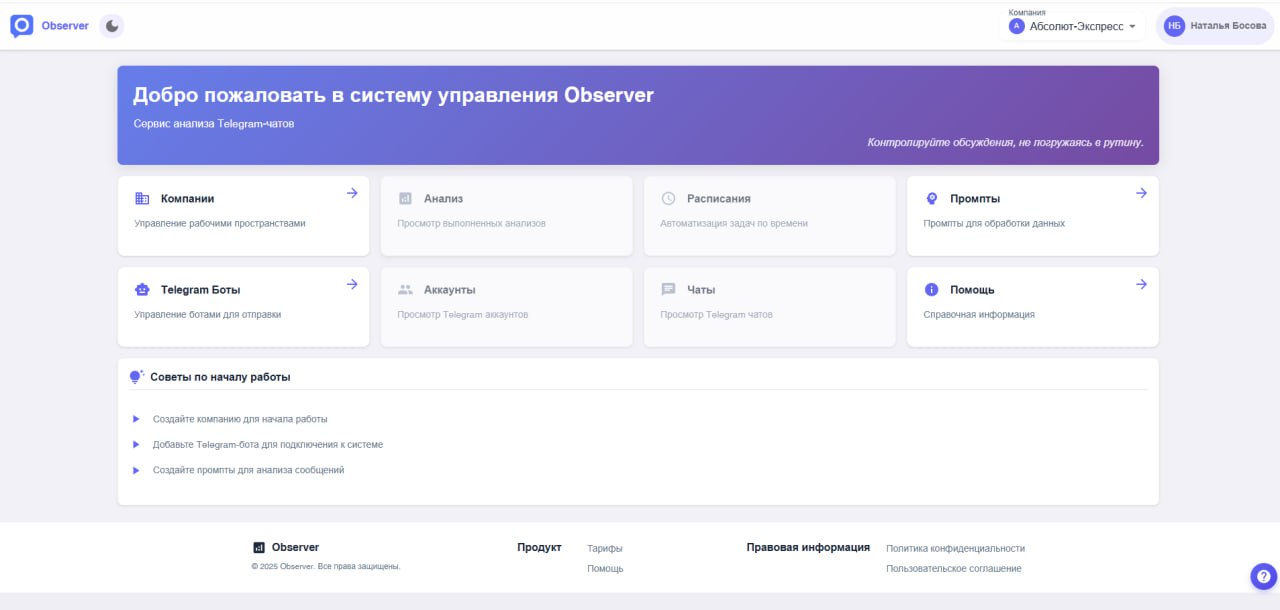The height and width of the screenshot is (610, 1280).
Task: Open the Тарифы link in the footer
Action: [605, 548]
